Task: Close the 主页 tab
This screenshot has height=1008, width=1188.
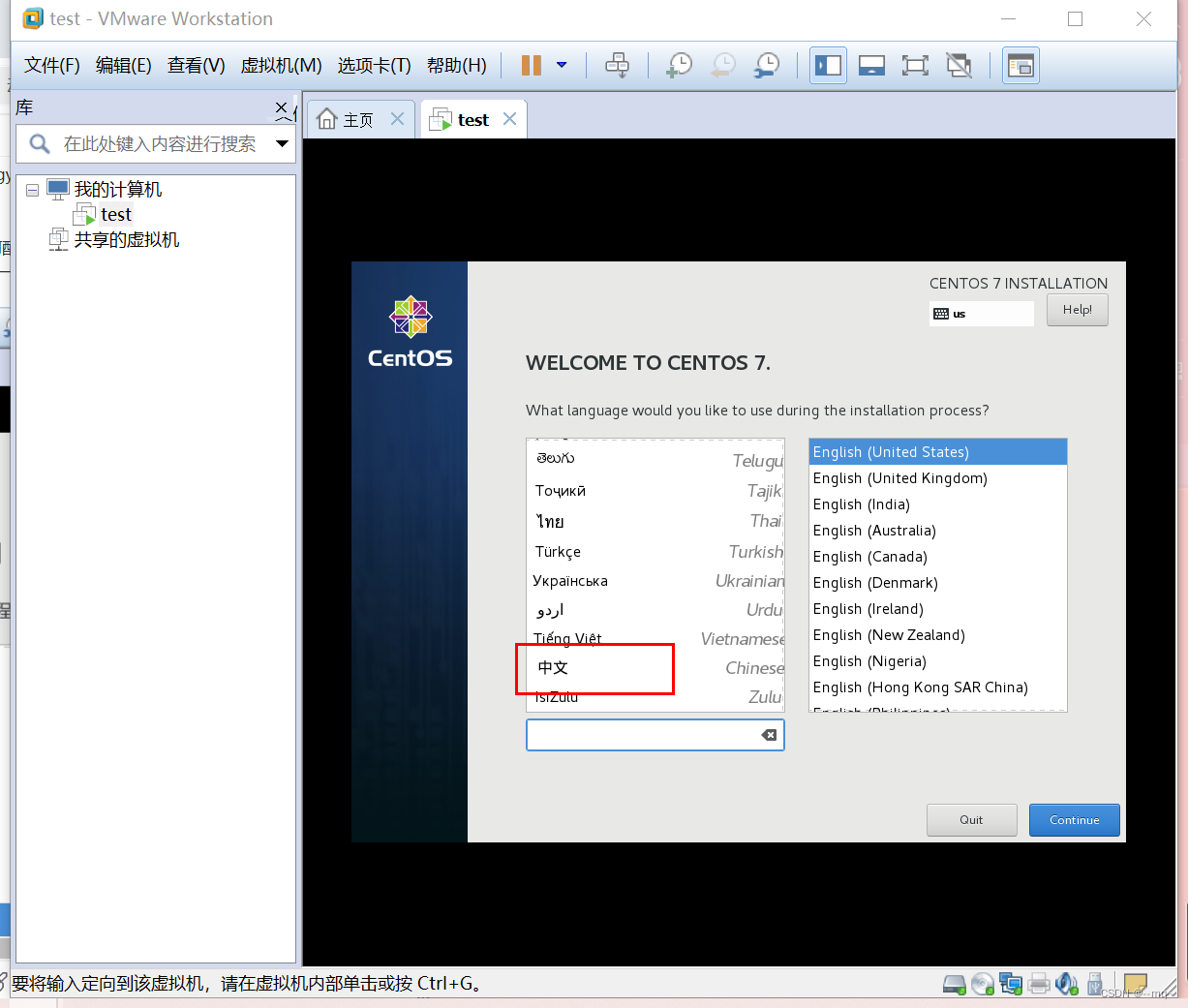Action: pyautogui.click(x=397, y=118)
